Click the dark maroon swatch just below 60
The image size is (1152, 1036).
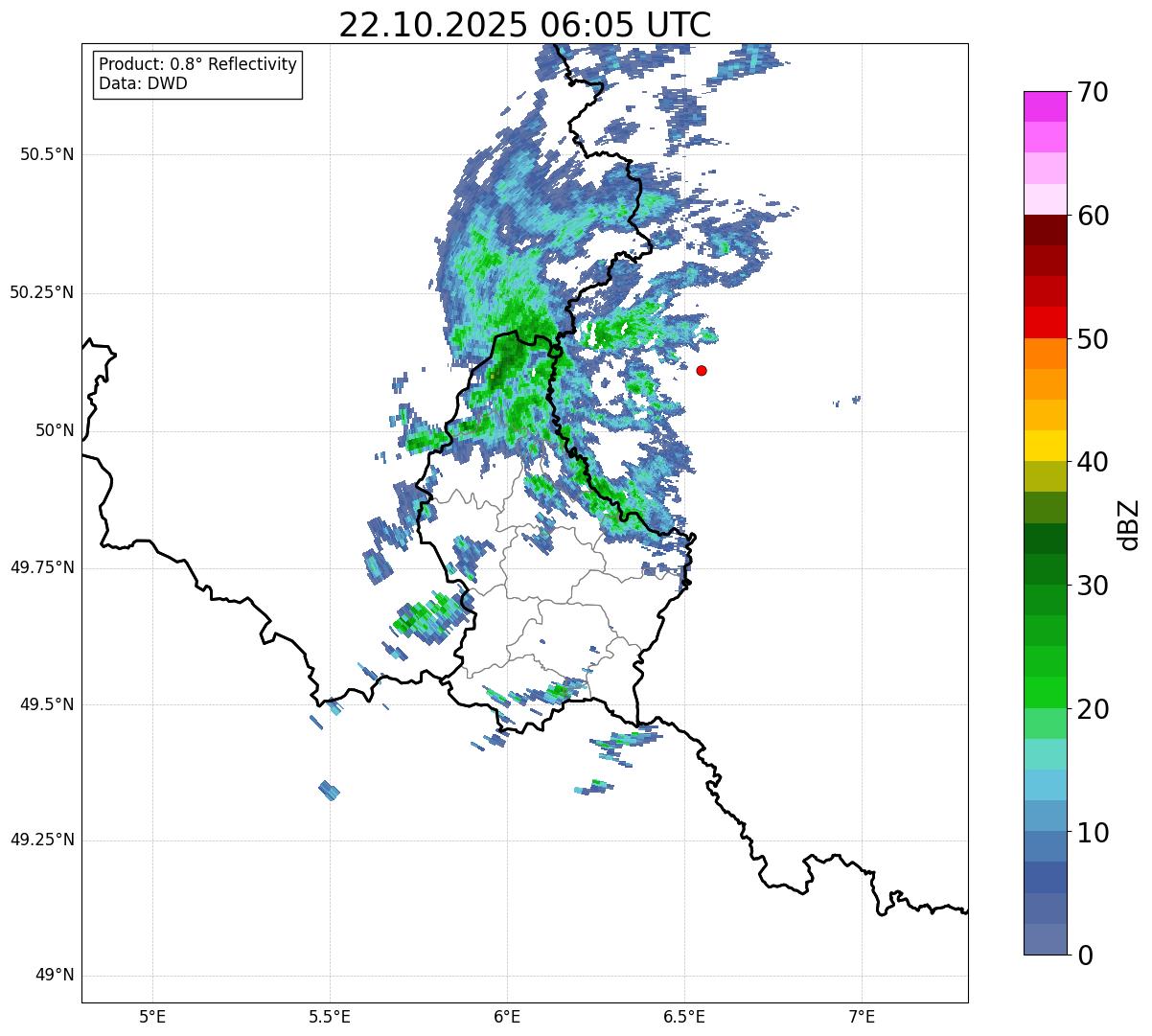[1045, 230]
